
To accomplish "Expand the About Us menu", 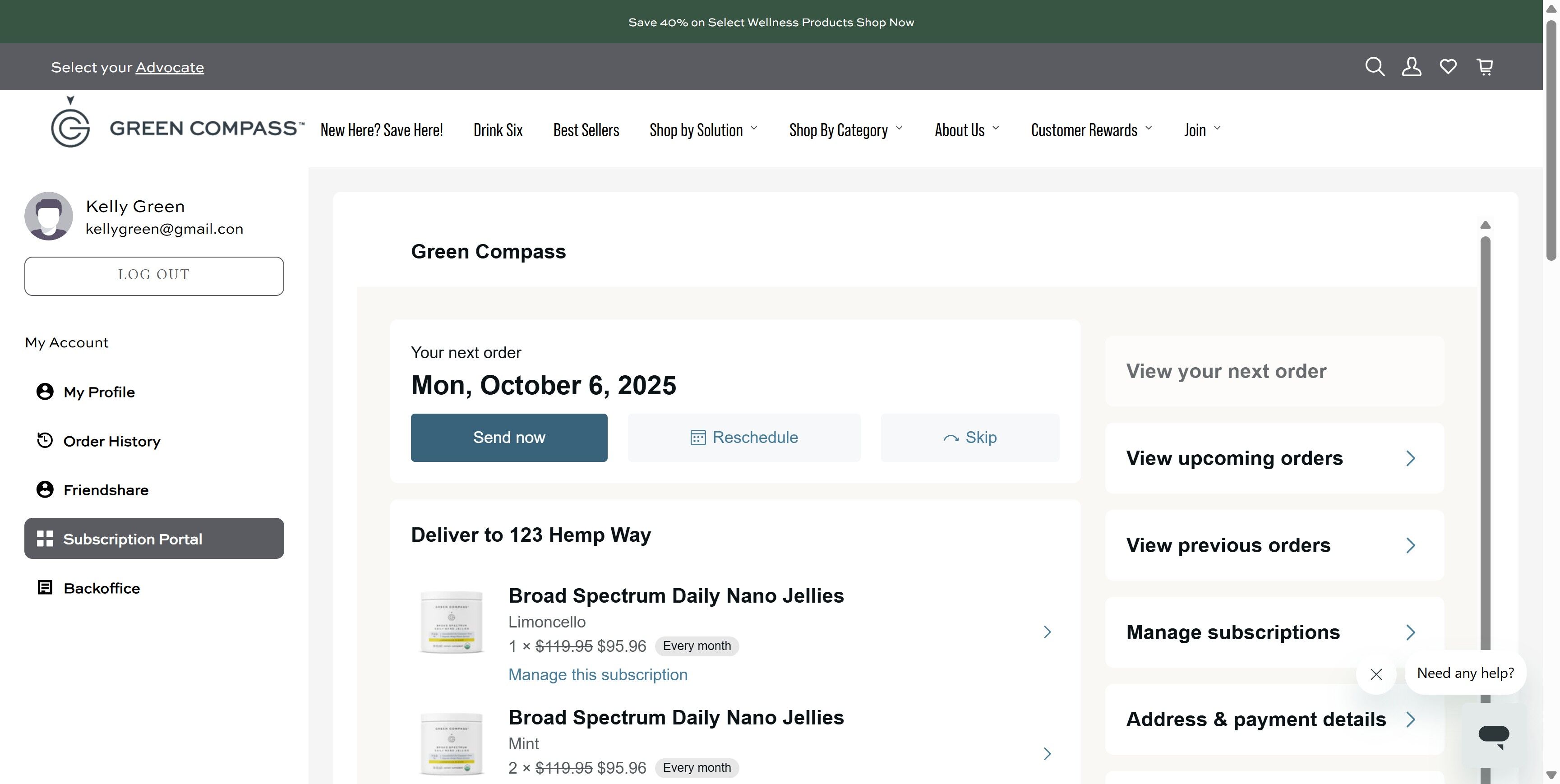I will (x=966, y=130).
